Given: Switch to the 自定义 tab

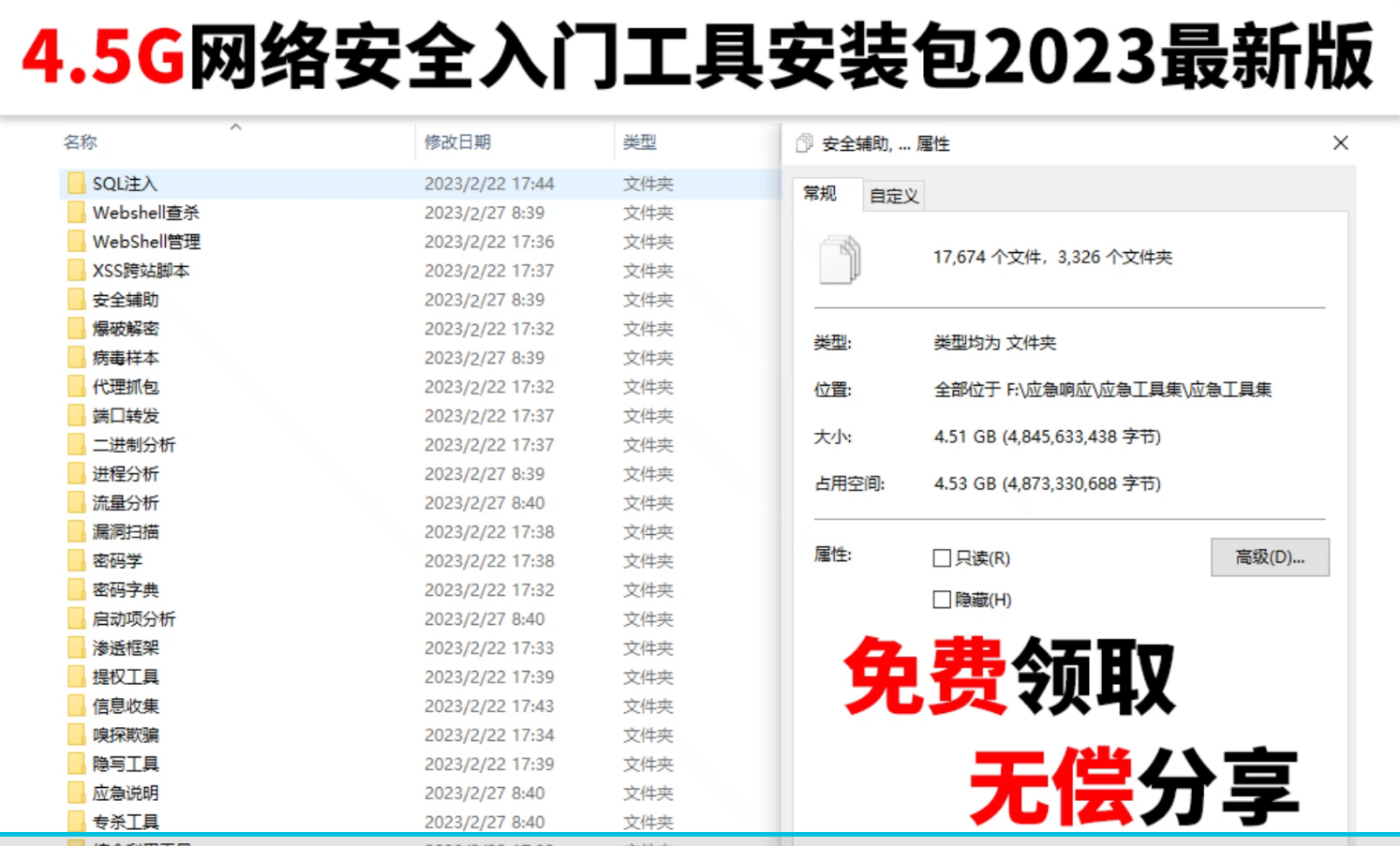Looking at the screenshot, I should (x=892, y=195).
